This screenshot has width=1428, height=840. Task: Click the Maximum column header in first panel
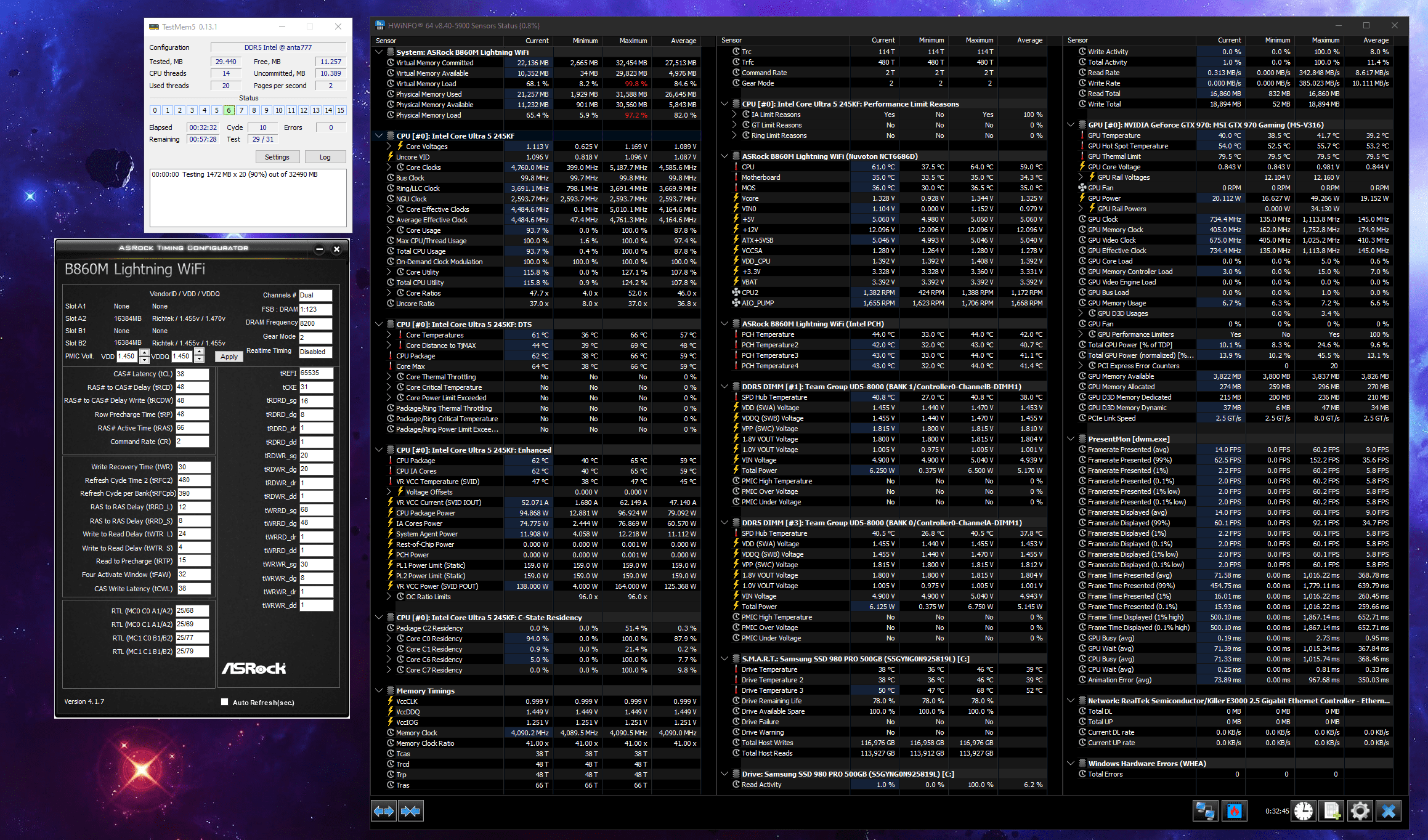coord(633,41)
